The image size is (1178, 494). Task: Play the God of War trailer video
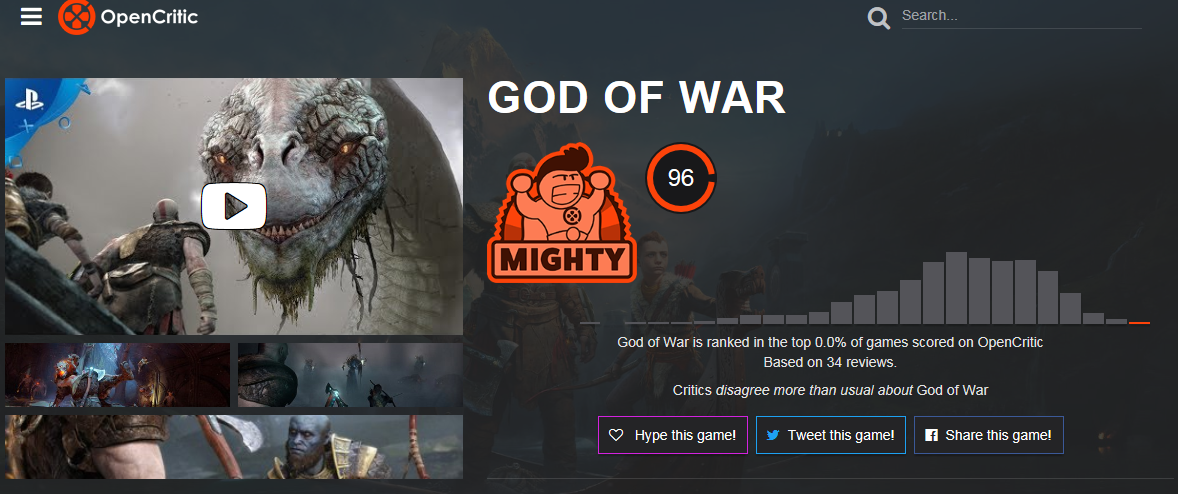coord(234,206)
